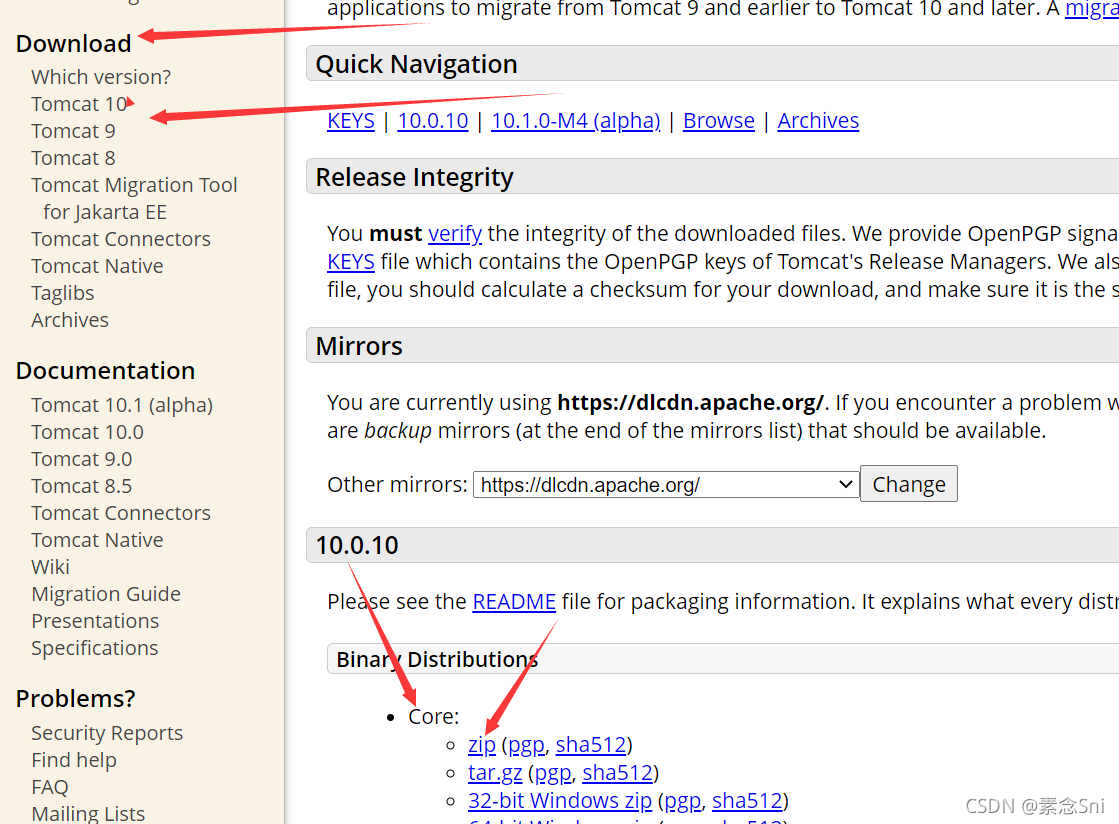Open pgp signature for tar.gz
Image resolution: width=1119 pixels, height=824 pixels.
pyautogui.click(x=553, y=773)
